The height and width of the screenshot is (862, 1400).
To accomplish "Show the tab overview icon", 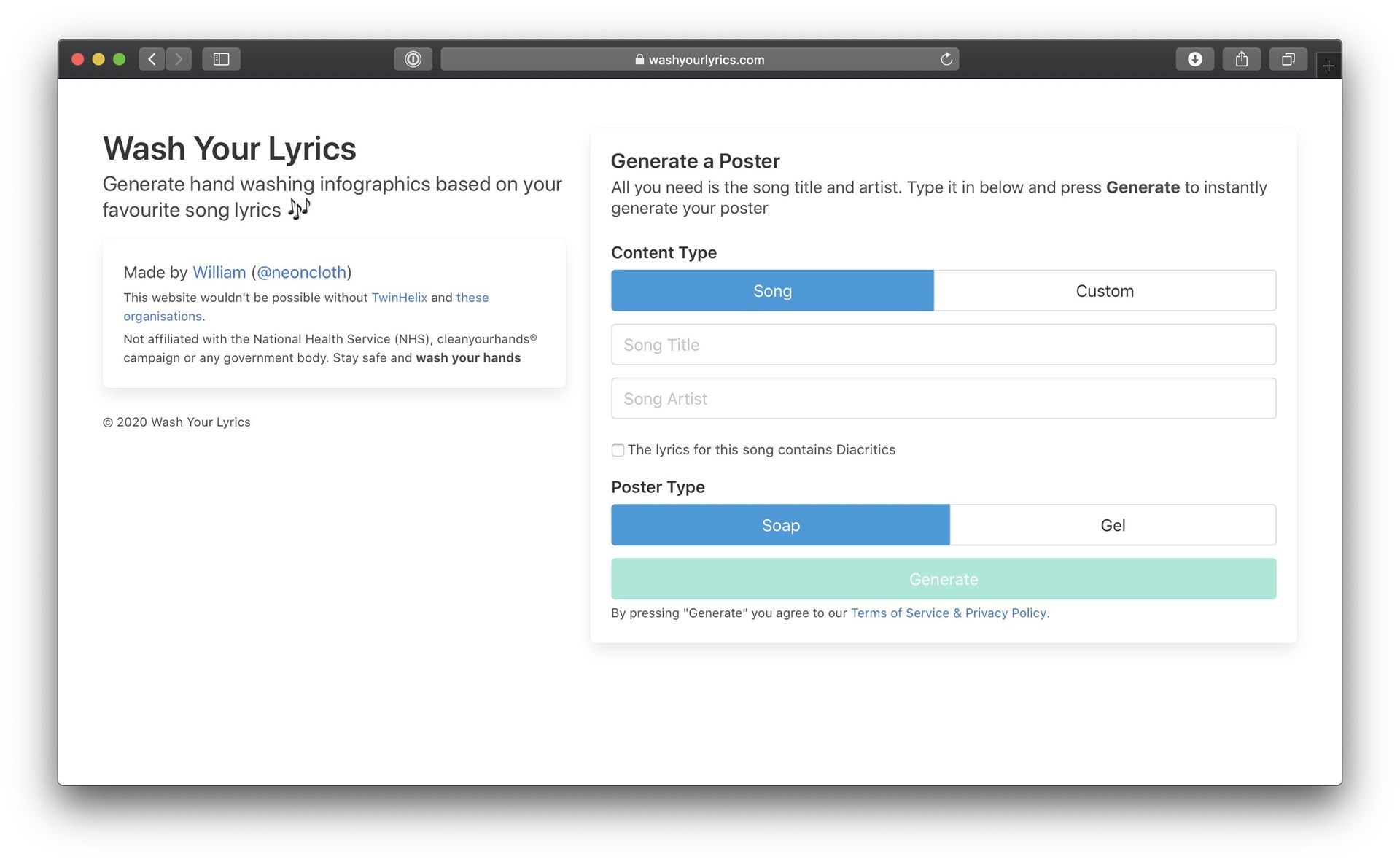I will point(1288,59).
